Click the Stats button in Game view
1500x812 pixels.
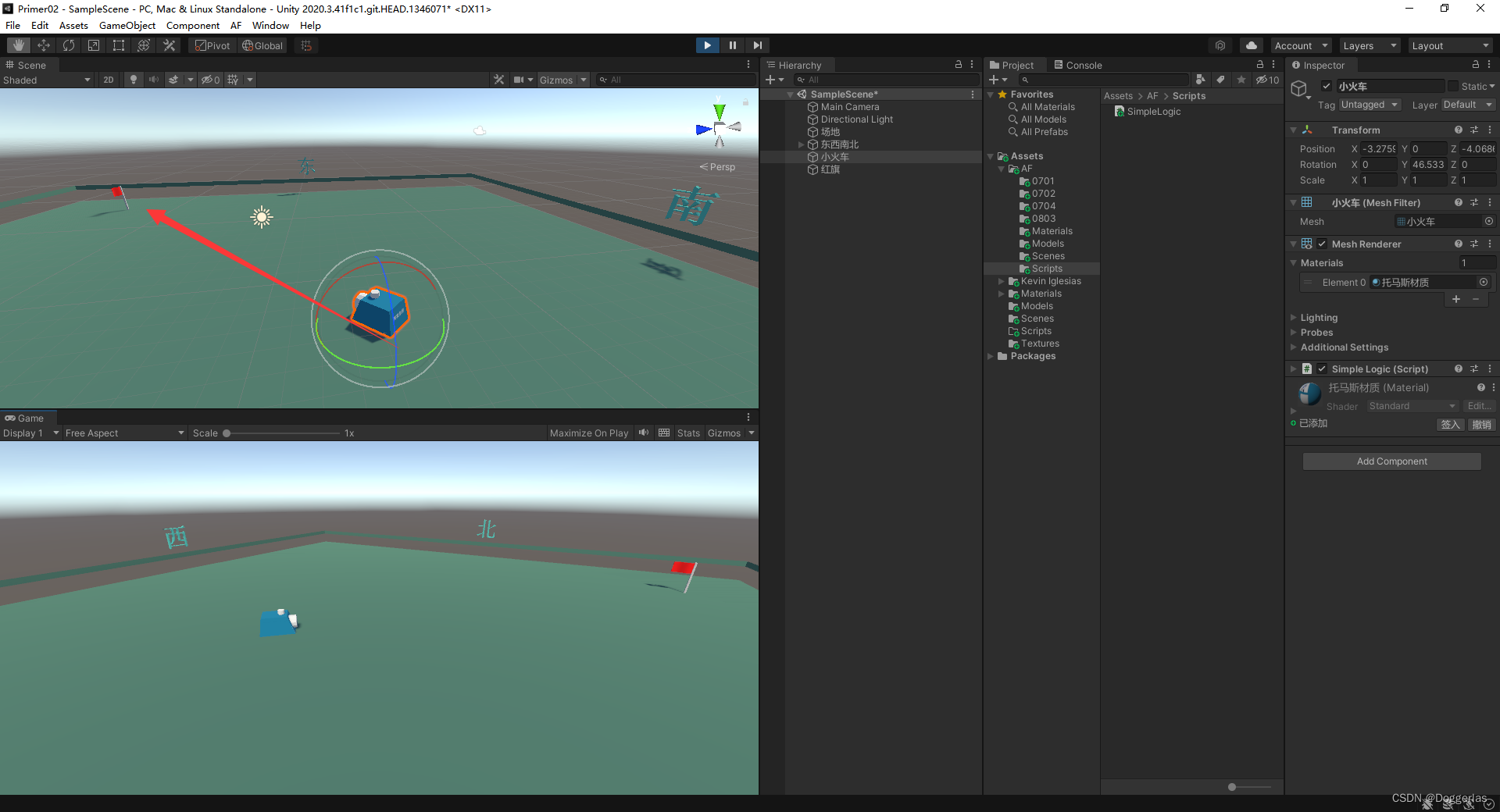tap(688, 433)
